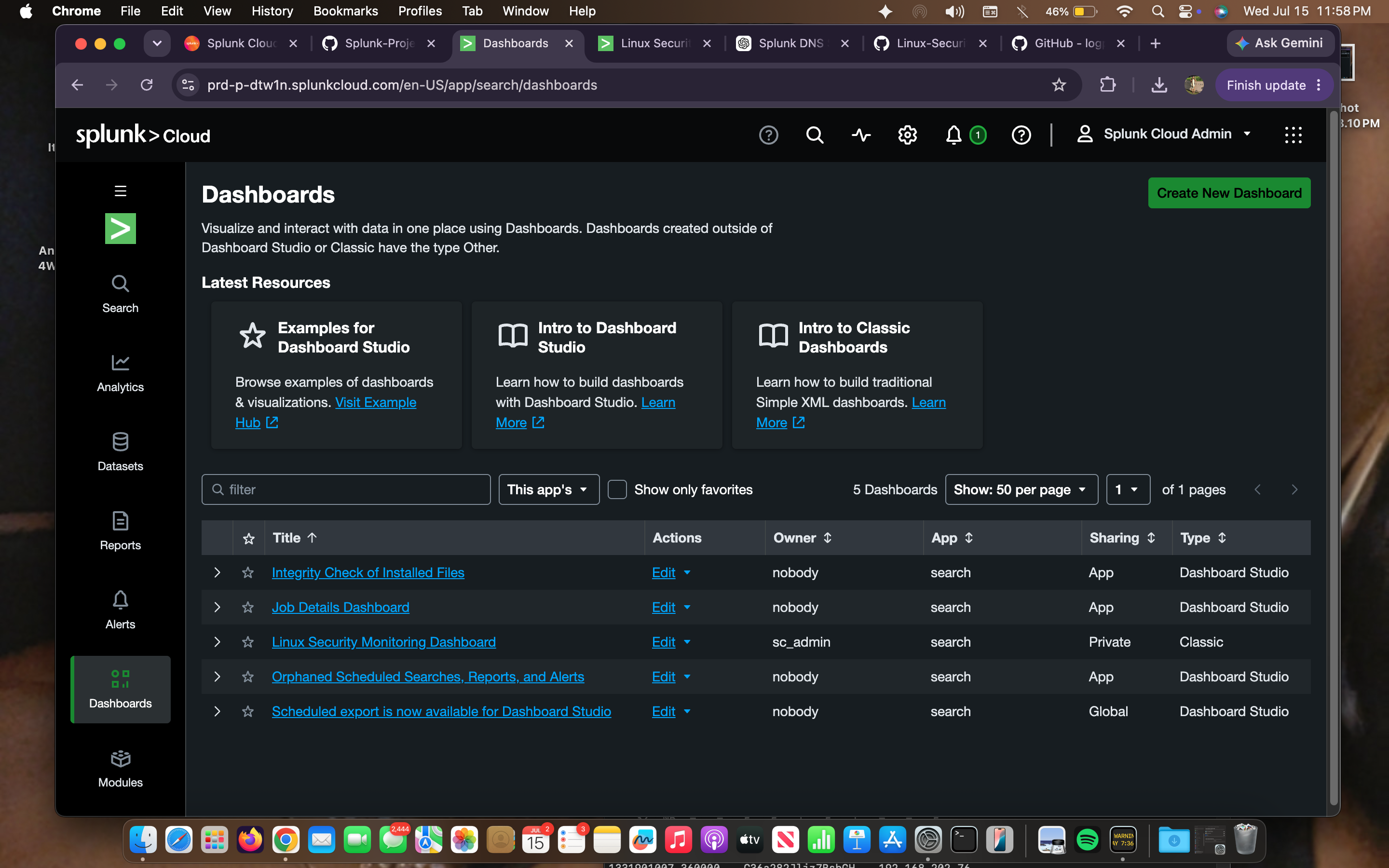Viewport: 1389px width, 868px height.
Task: Open the apps grid icon
Action: point(1293,135)
